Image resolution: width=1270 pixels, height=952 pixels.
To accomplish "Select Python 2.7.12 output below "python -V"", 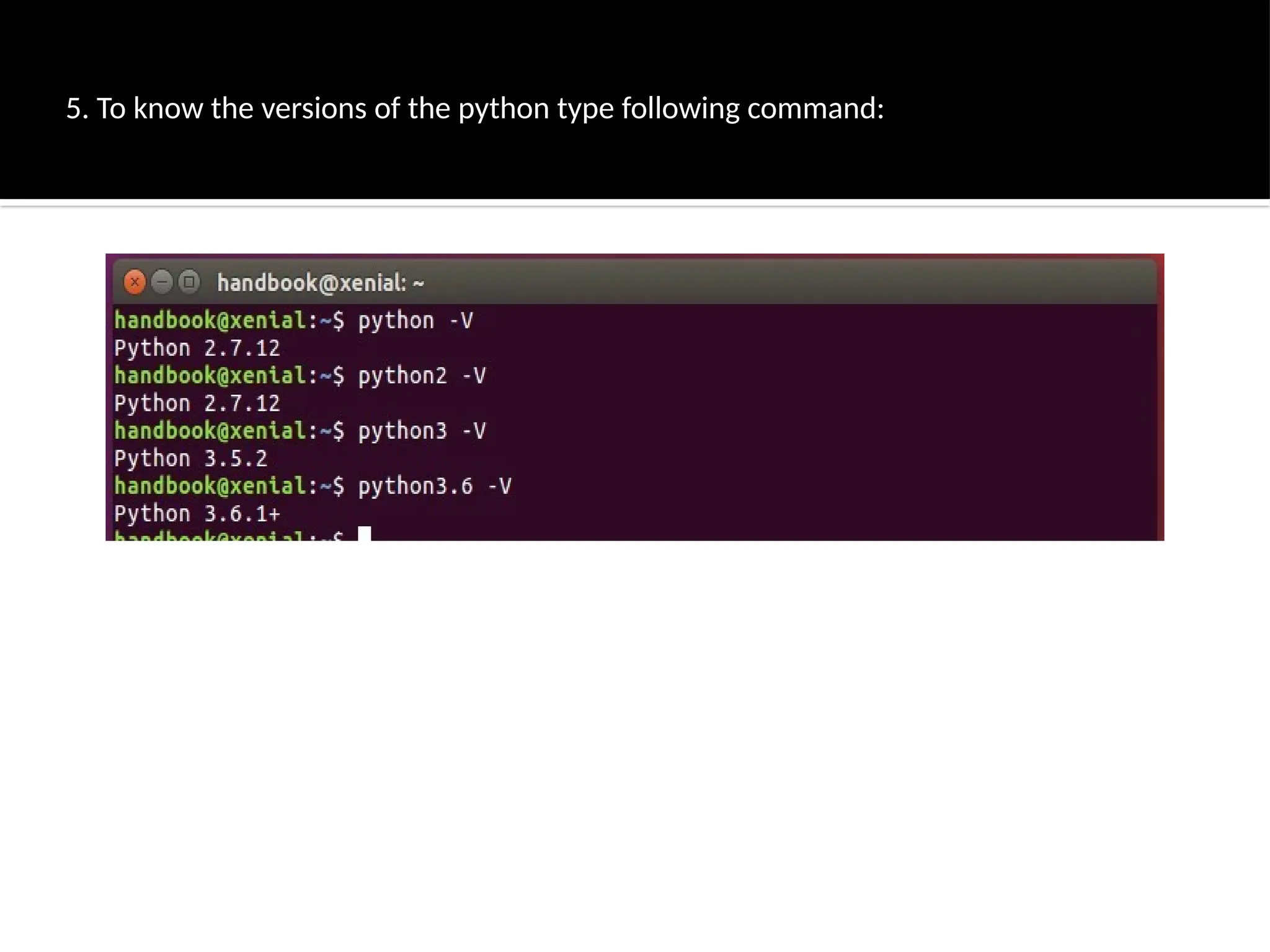I will (x=197, y=349).
